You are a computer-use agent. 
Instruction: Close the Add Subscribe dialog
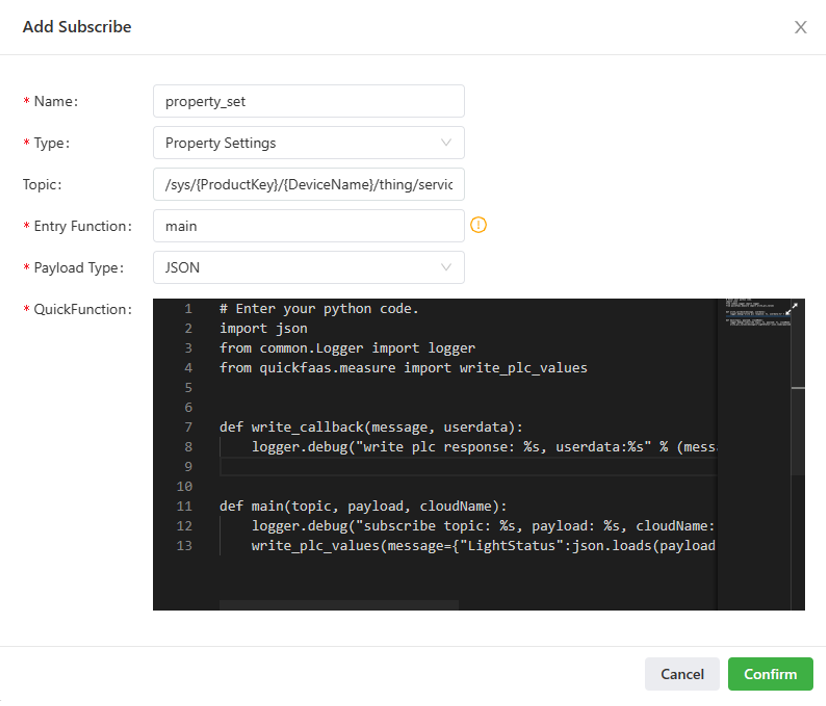coord(800,27)
